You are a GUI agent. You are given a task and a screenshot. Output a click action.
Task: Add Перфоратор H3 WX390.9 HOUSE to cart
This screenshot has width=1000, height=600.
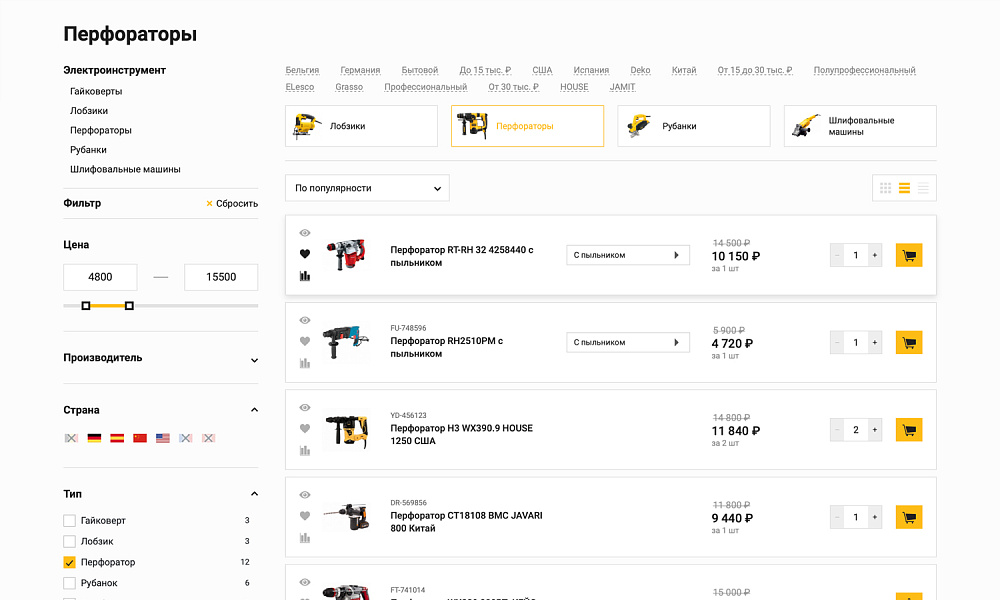908,430
